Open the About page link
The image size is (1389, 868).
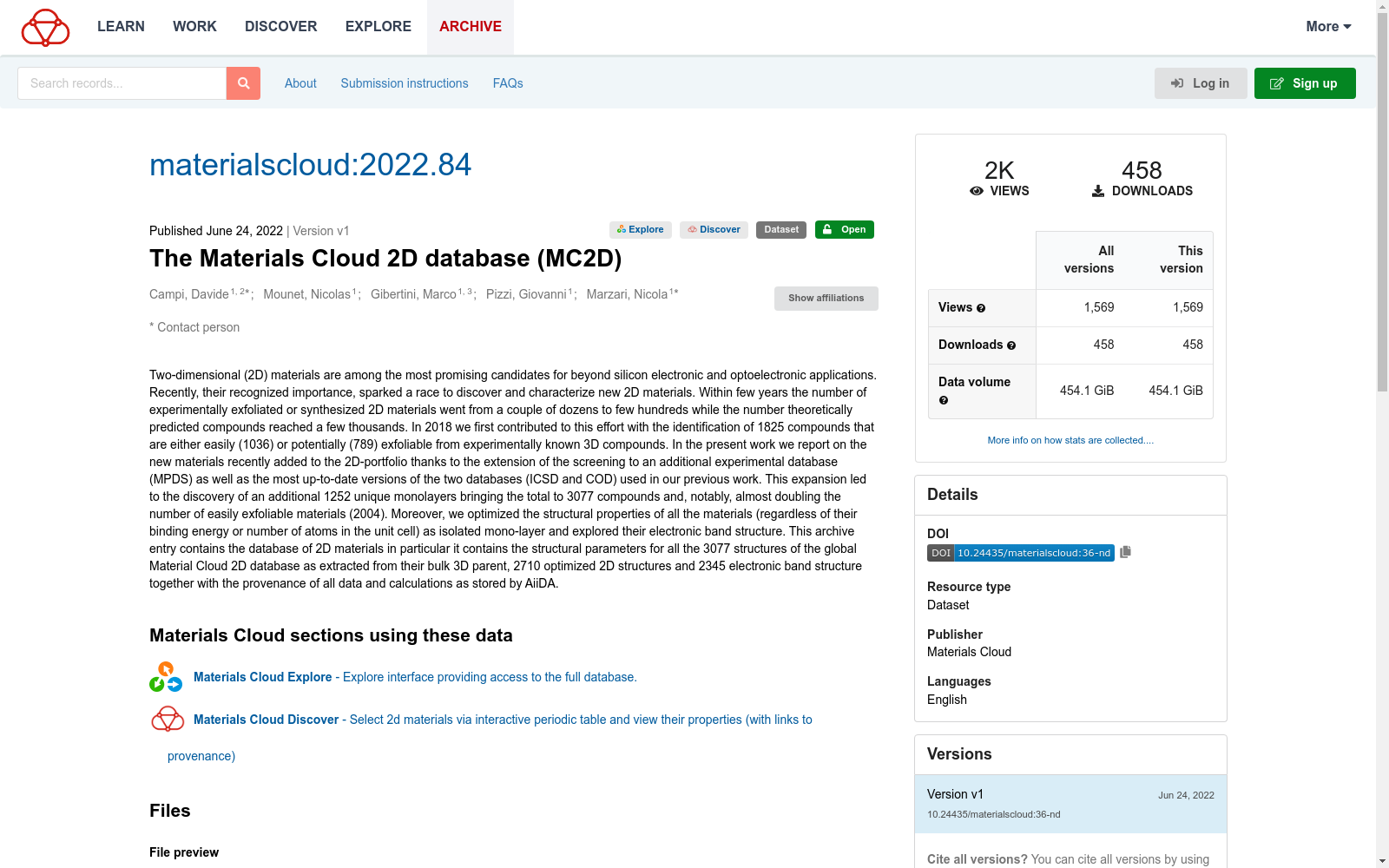coord(300,83)
